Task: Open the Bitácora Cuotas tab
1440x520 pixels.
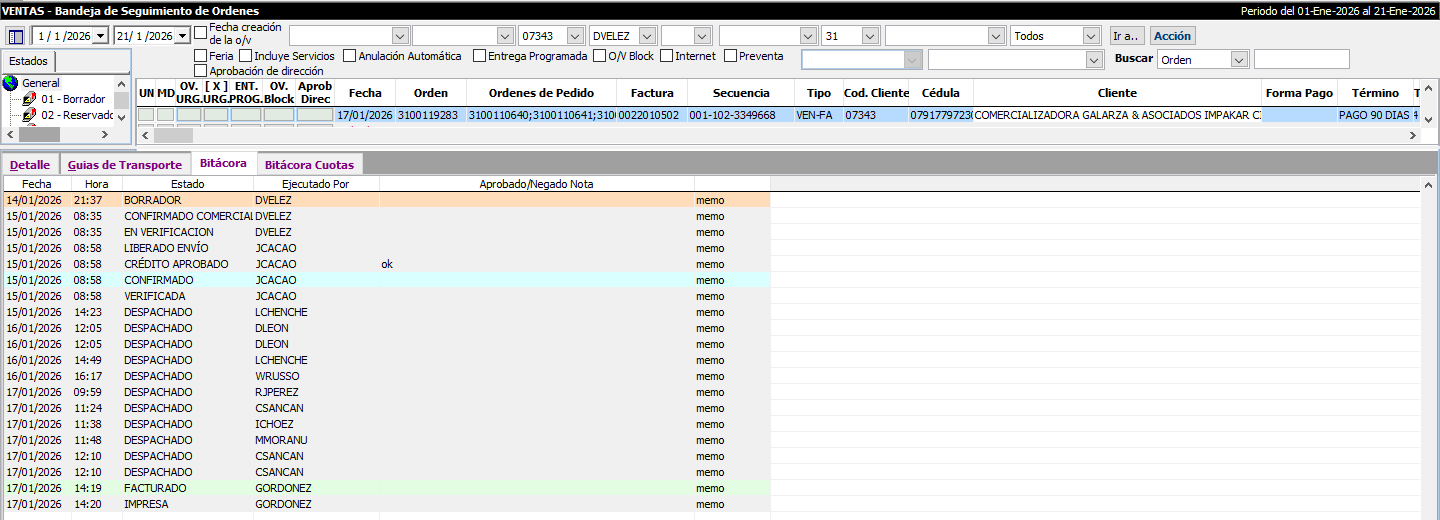Action: 308,165
